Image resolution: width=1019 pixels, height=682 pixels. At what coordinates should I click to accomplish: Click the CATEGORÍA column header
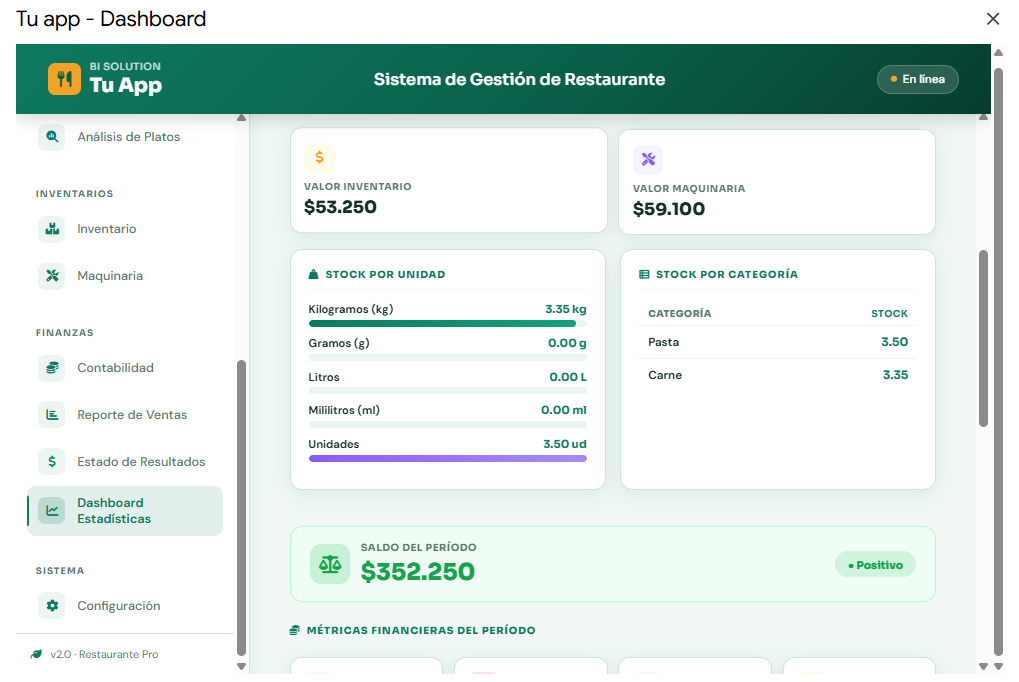point(679,313)
